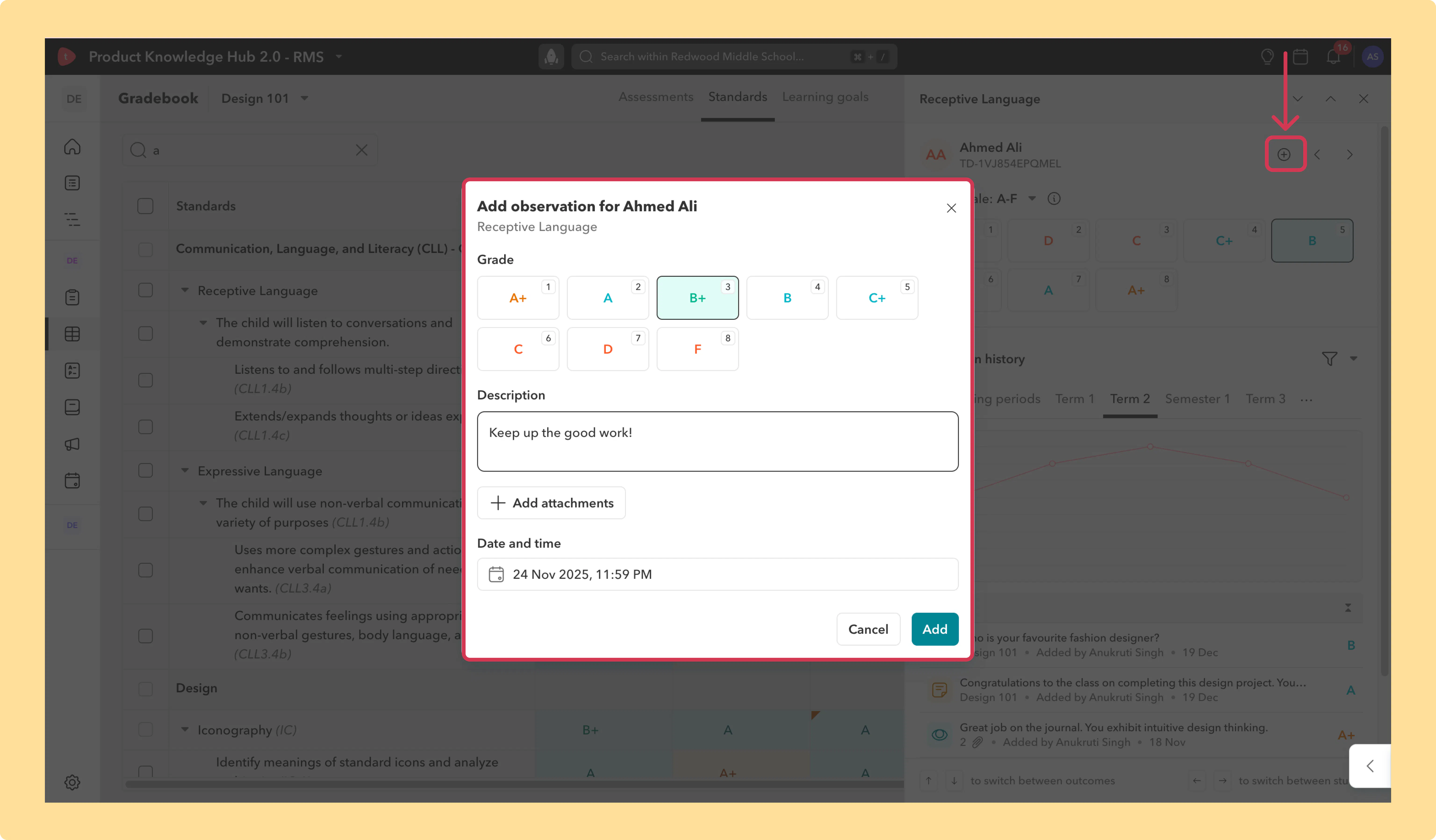Select grade F in the Add observation dialog
Viewport: 1436px width, 840px height.
[697, 349]
